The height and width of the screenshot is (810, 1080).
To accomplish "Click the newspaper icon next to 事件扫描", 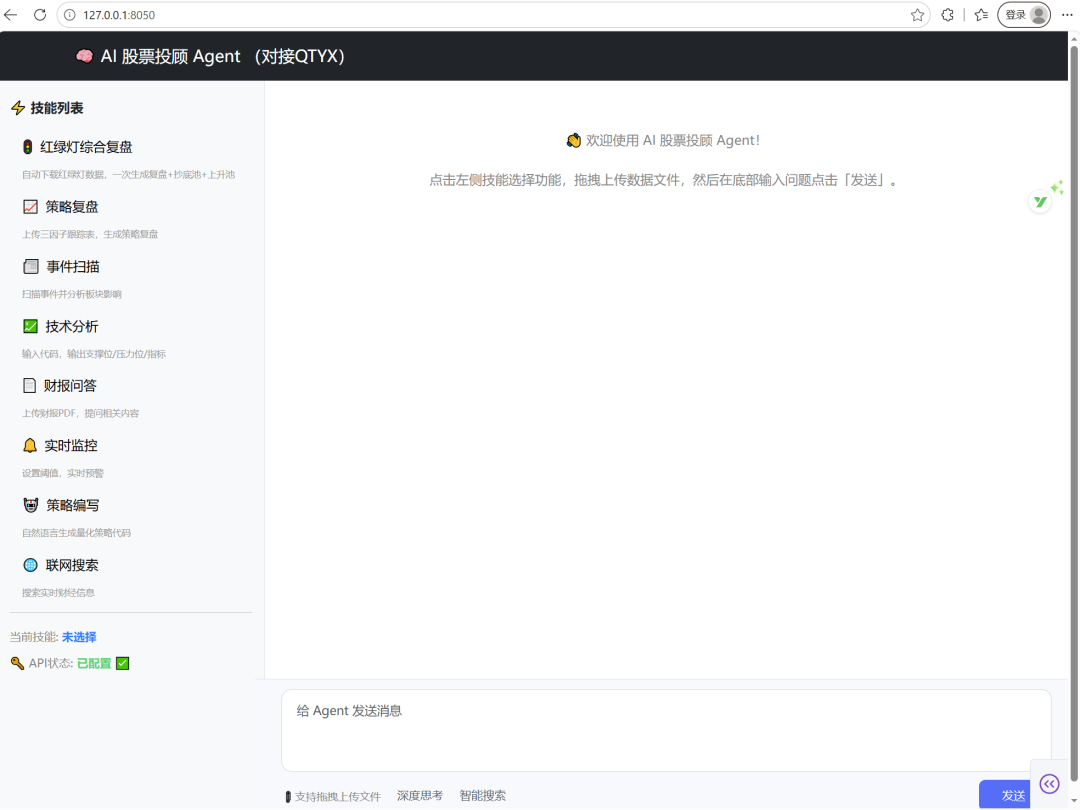I will [31, 267].
